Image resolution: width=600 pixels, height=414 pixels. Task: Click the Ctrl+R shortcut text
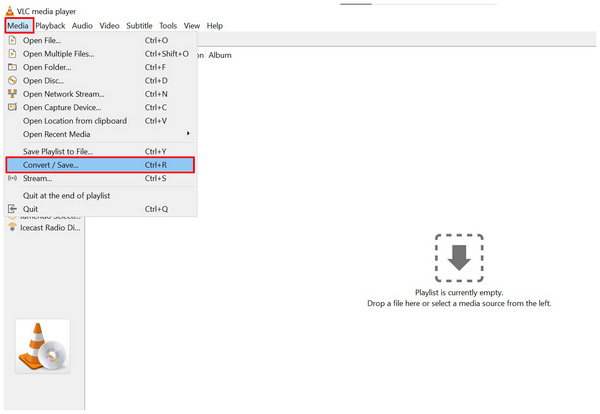[156, 165]
